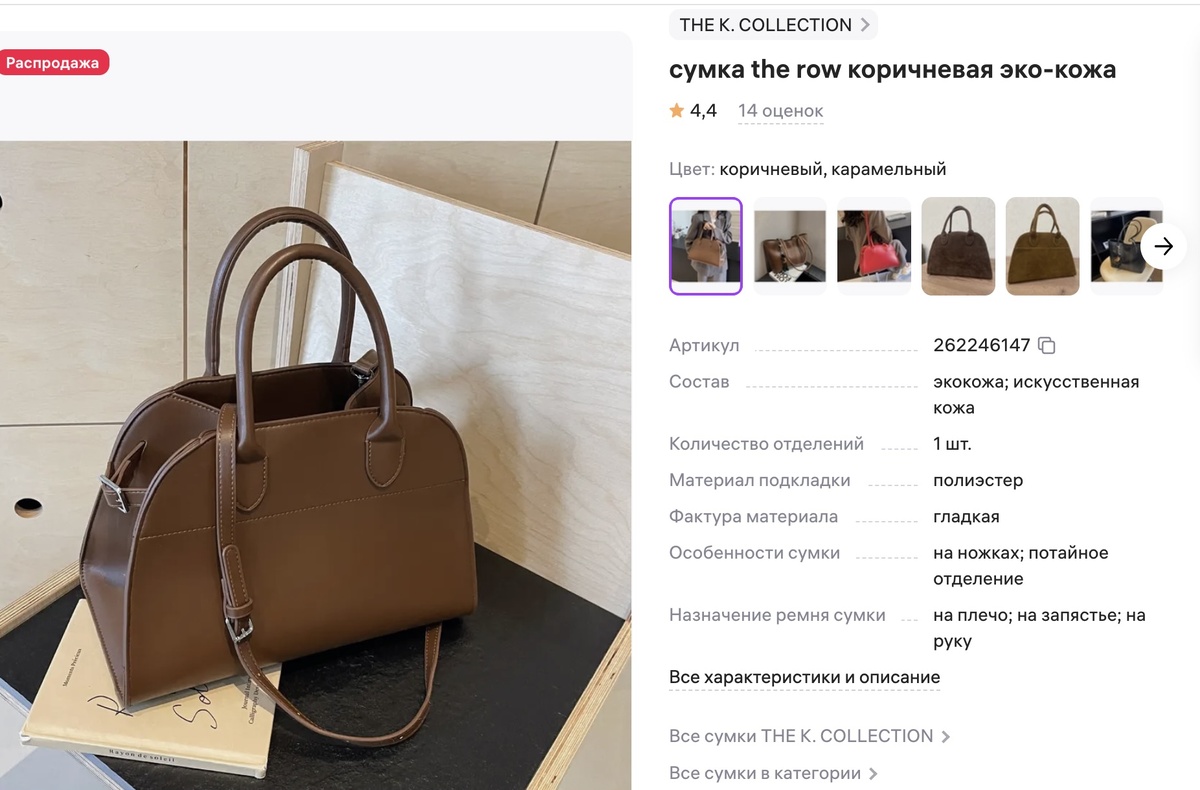Select the red bag color thumbnail
Viewport: 1200px width, 790px height.
874,246
